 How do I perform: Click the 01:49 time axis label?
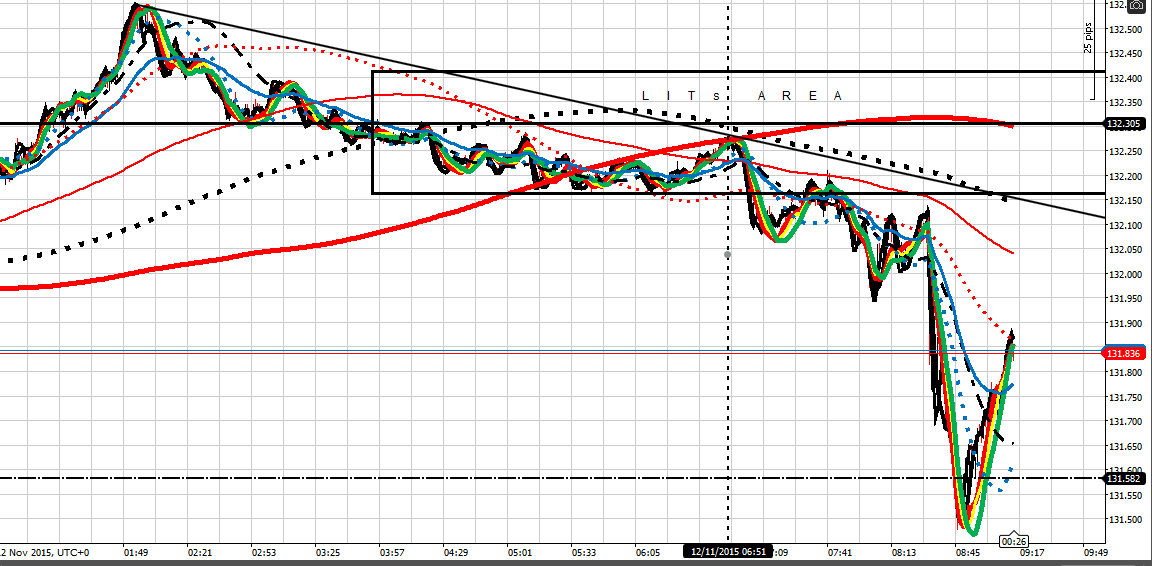click(x=137, y=551)
